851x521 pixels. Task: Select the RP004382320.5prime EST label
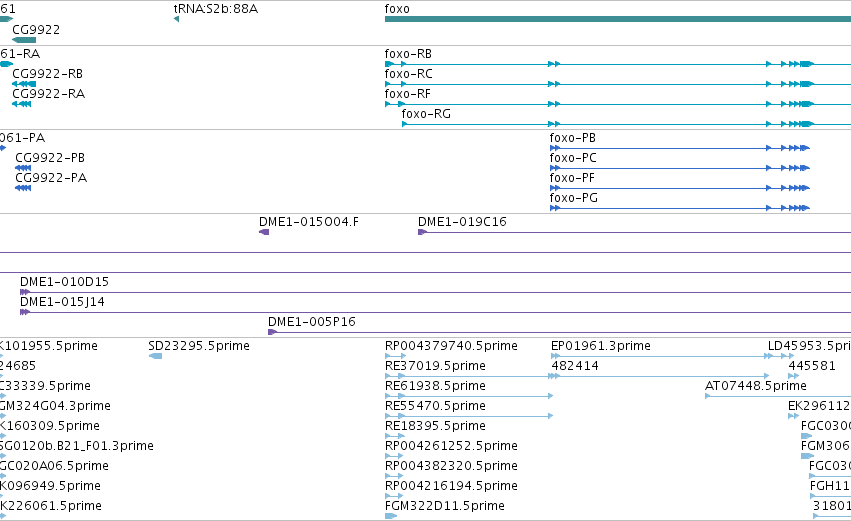(451, 466)
